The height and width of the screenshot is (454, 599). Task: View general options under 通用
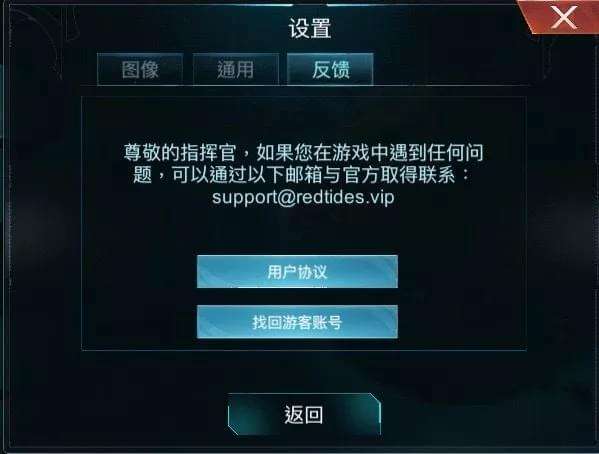tap(235, 70)
